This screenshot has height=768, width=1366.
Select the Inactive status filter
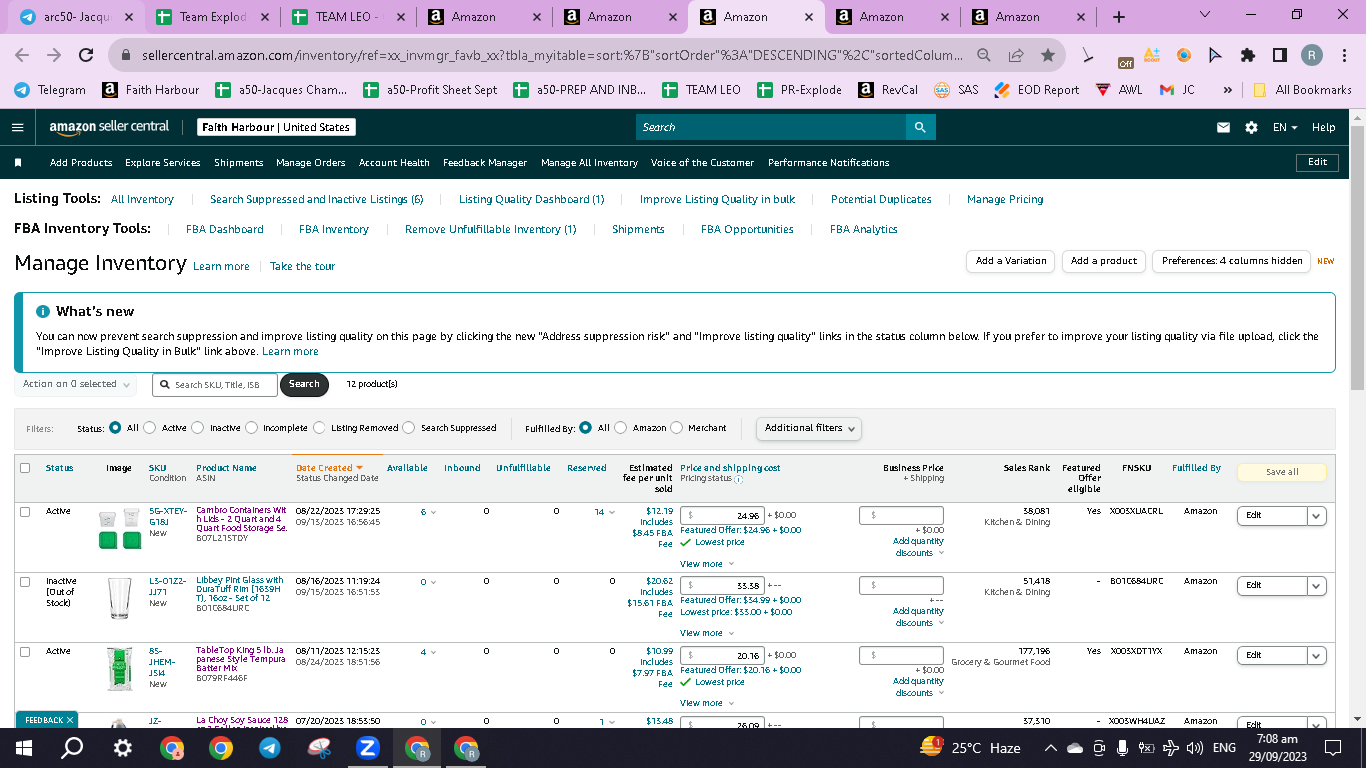pyautogui.click(x=198, y=428)
